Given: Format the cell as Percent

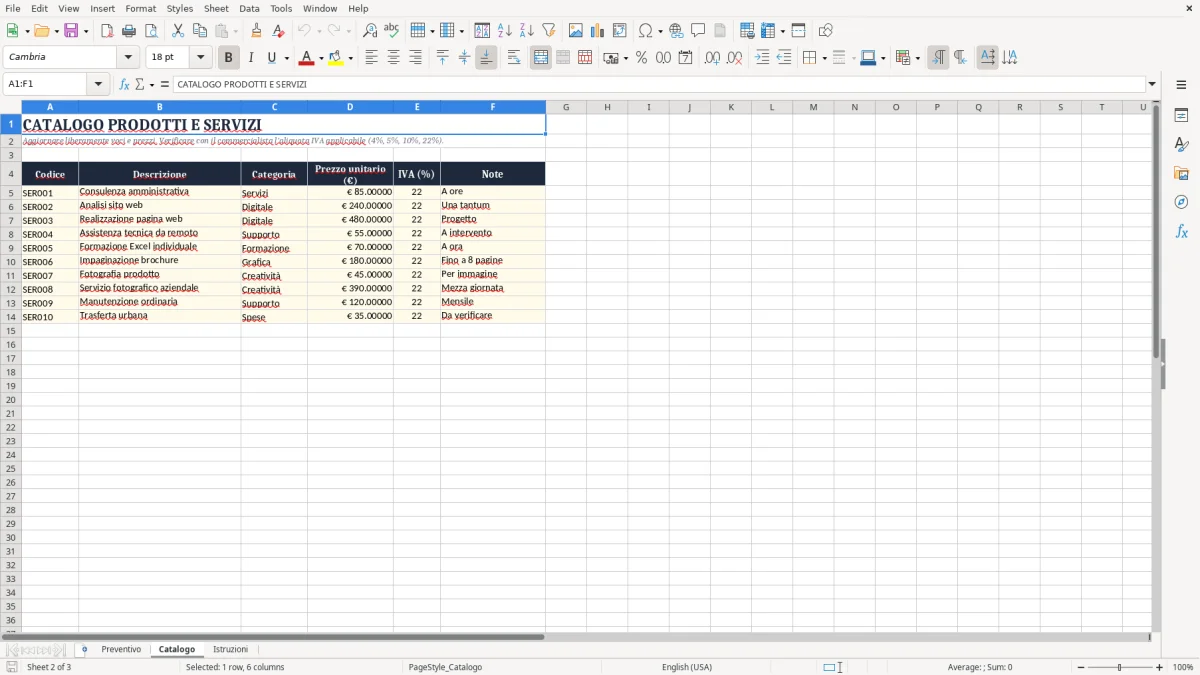Looking at the screenshot, I should pyautogui.click(x=641, y=58).
